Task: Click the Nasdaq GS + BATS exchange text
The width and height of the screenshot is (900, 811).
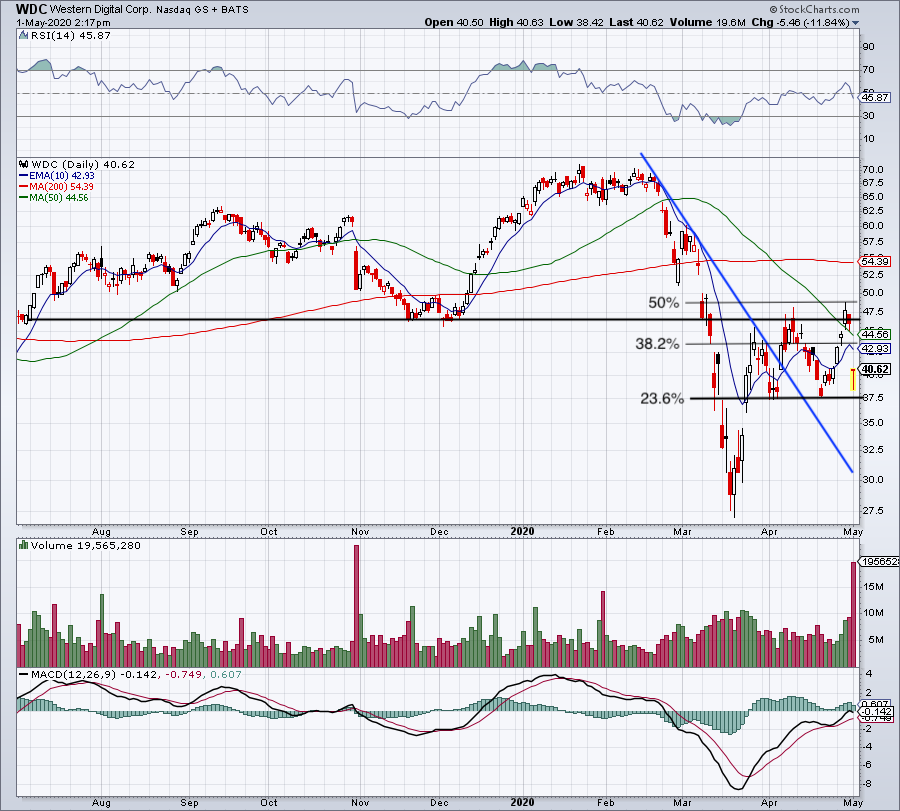Action: pyautogui.click(x=202, y=10)
